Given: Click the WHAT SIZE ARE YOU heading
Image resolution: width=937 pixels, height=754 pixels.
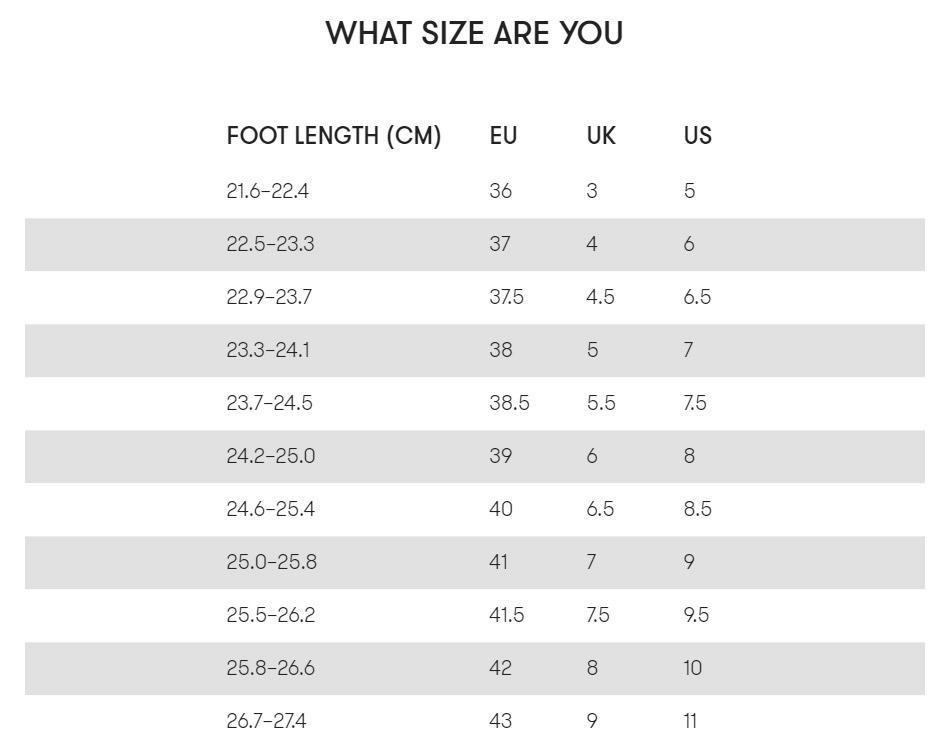Looking at the screenshot, I should pyautogui.click(x=474, y=33).
